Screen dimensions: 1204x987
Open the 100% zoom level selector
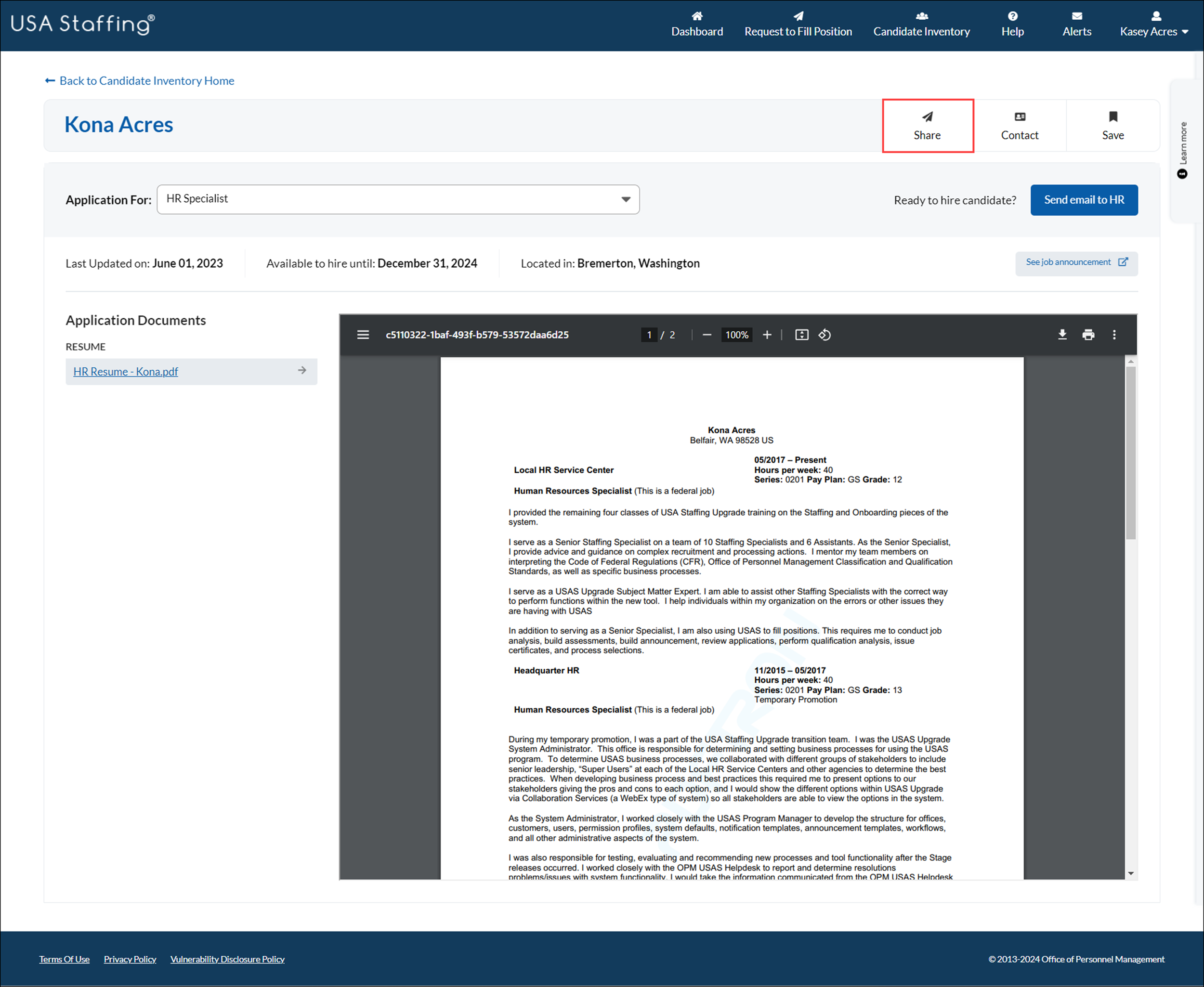(x=736, y=335)
